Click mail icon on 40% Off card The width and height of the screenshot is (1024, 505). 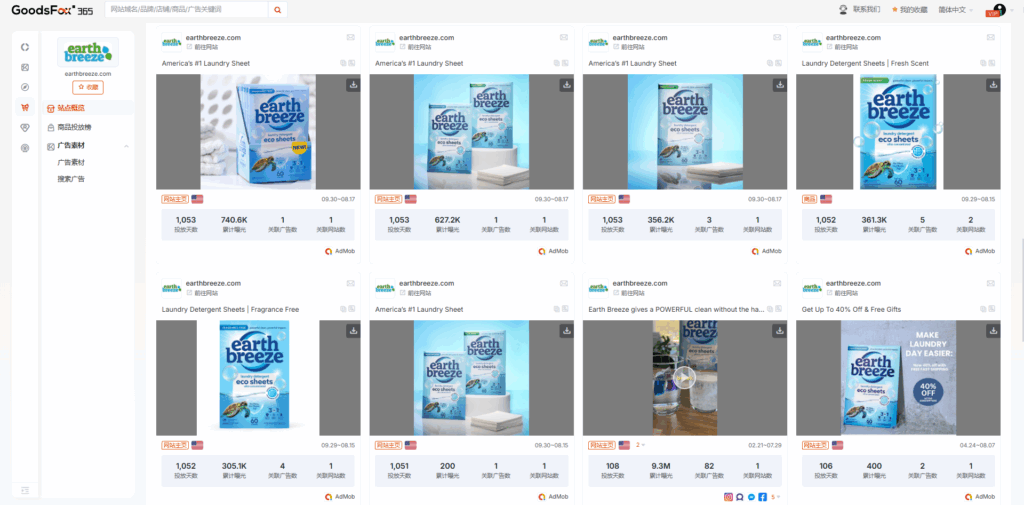click(991, 284)
